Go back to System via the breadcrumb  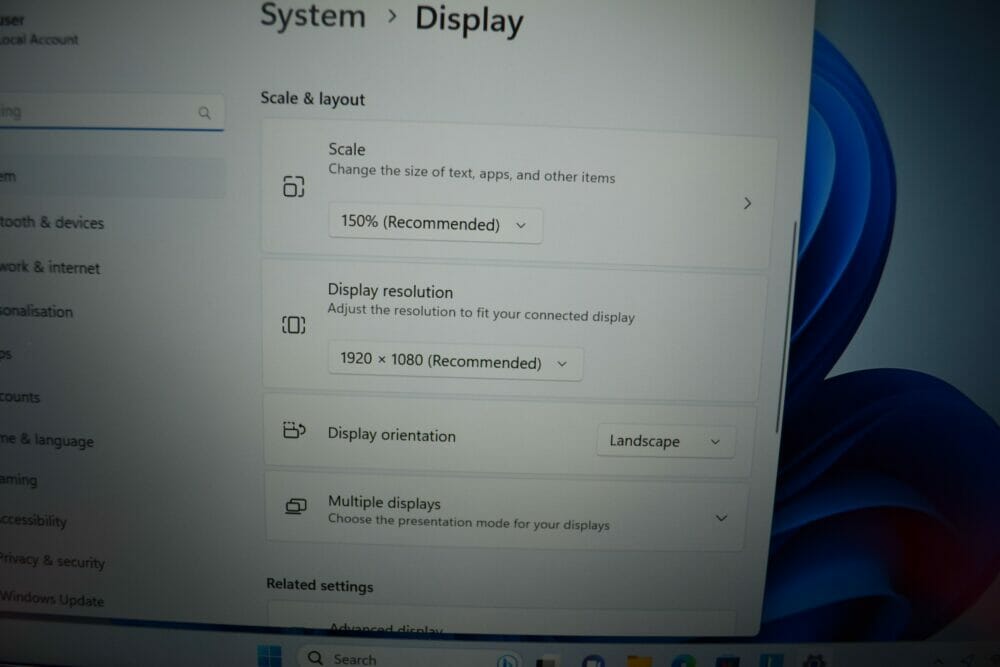(x=312, y=16)
